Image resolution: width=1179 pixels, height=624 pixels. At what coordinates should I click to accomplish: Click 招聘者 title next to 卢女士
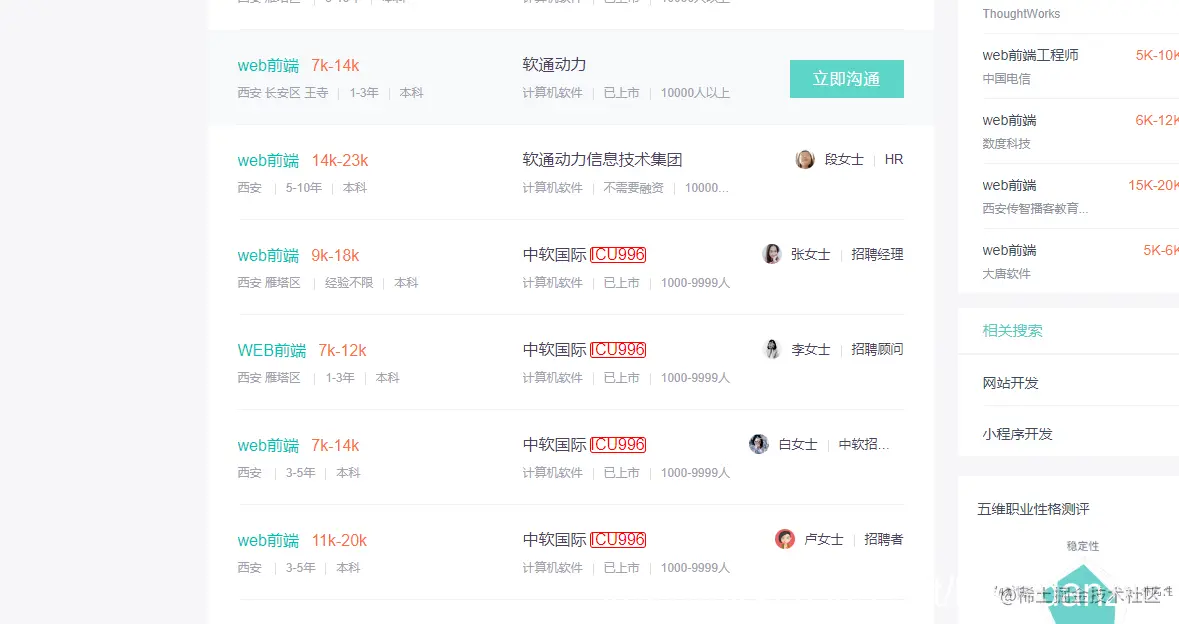tap(883, 539)
